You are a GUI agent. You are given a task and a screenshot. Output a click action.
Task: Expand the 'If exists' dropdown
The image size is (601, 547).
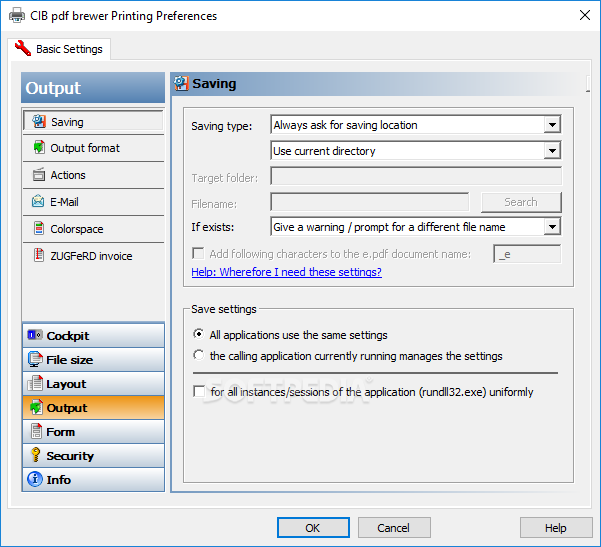click(x=552, y=227)
